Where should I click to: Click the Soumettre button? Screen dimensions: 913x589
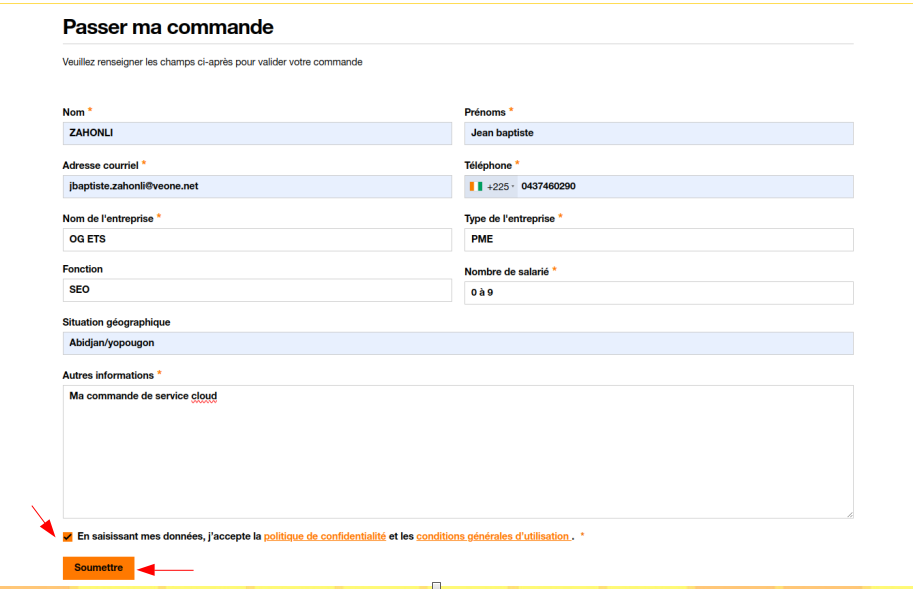(98, 568)
